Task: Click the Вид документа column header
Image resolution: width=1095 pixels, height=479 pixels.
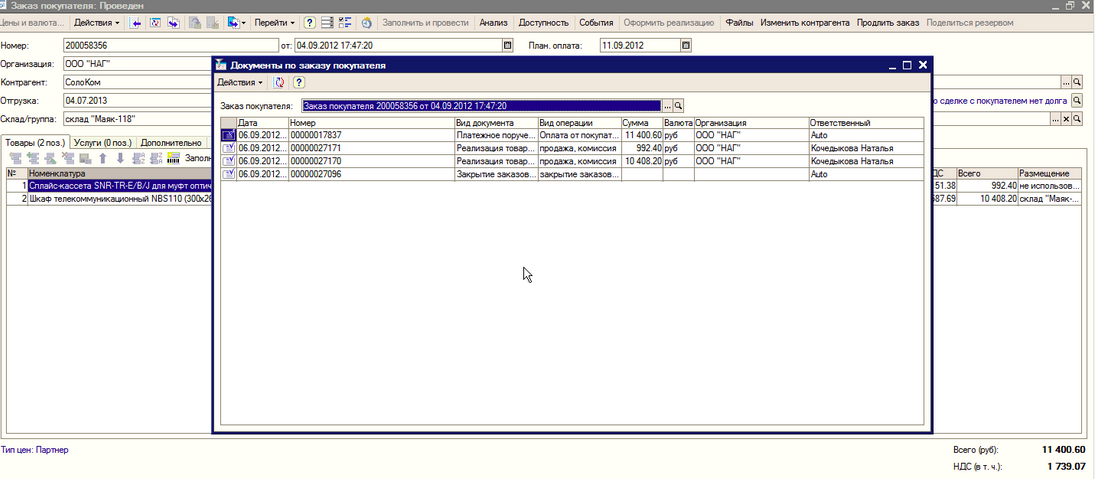Action: pos(496,123)
